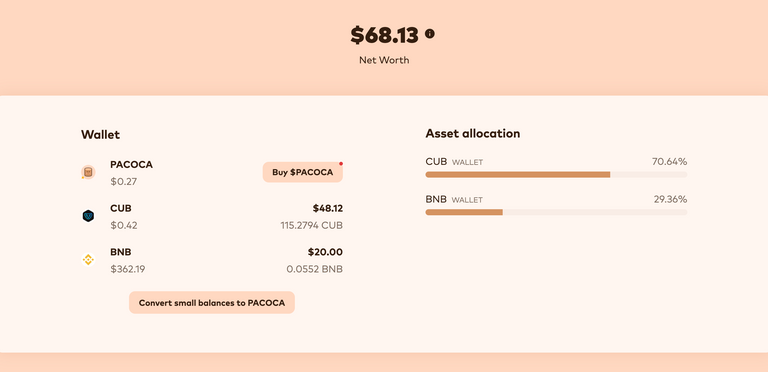This screenshot has width=768, height=372.
Task: Click the 0.0552 BNB amount
Action: click(314, 269)
